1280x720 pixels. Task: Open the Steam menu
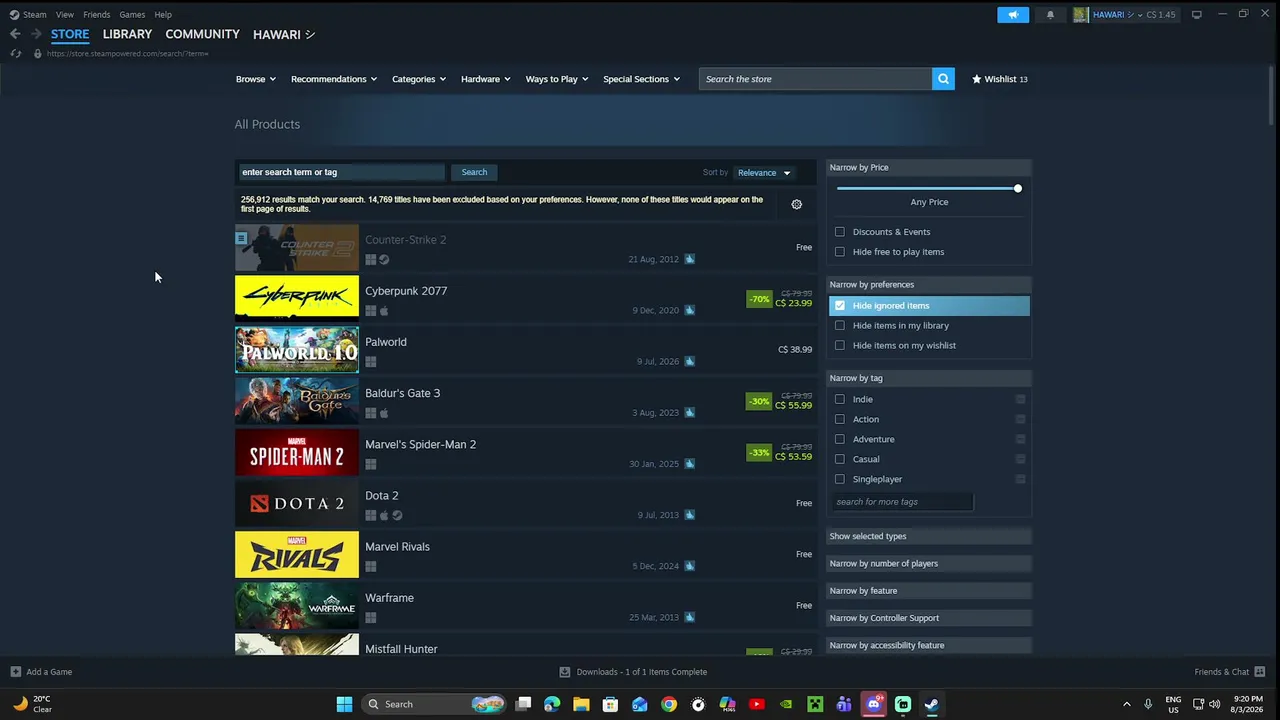click(x=35, y=15)
